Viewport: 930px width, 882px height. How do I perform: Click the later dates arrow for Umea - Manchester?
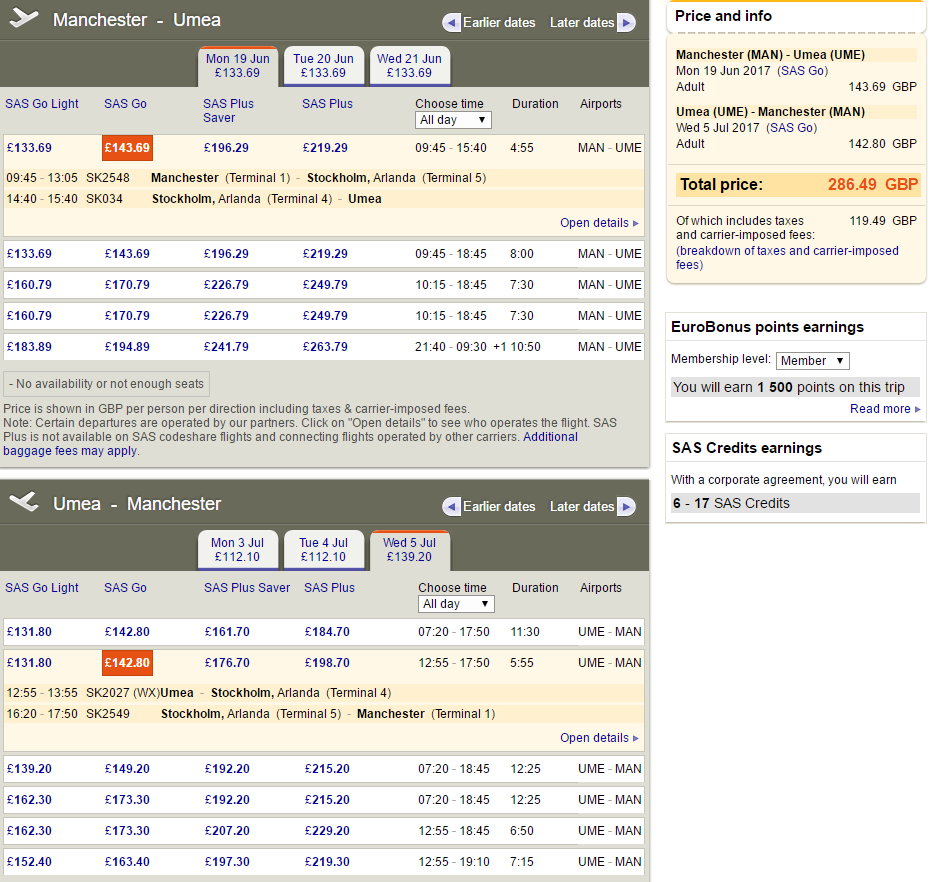point(626,507)
